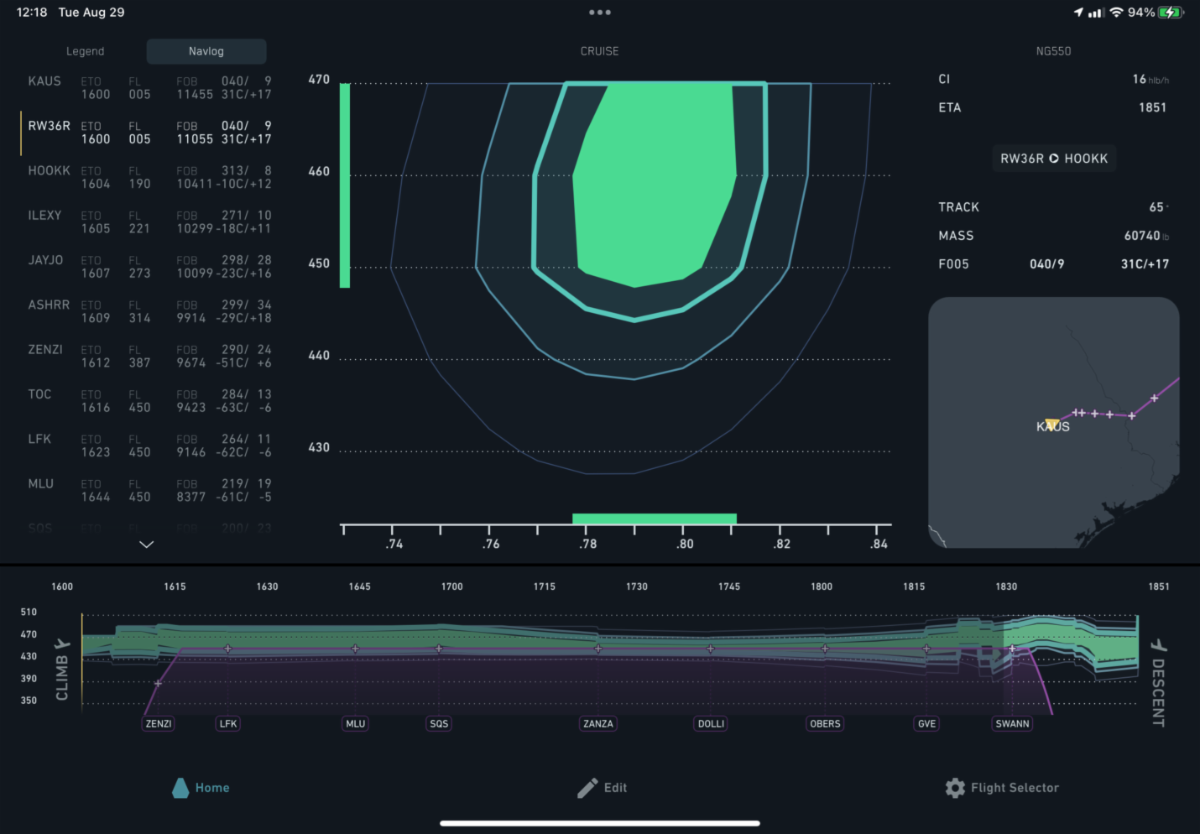
Task: Tap the ZENZI label on timeline
Action: 158,723
